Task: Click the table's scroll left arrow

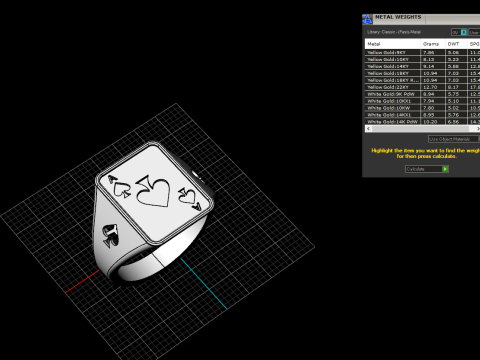Action: (368, 128)
